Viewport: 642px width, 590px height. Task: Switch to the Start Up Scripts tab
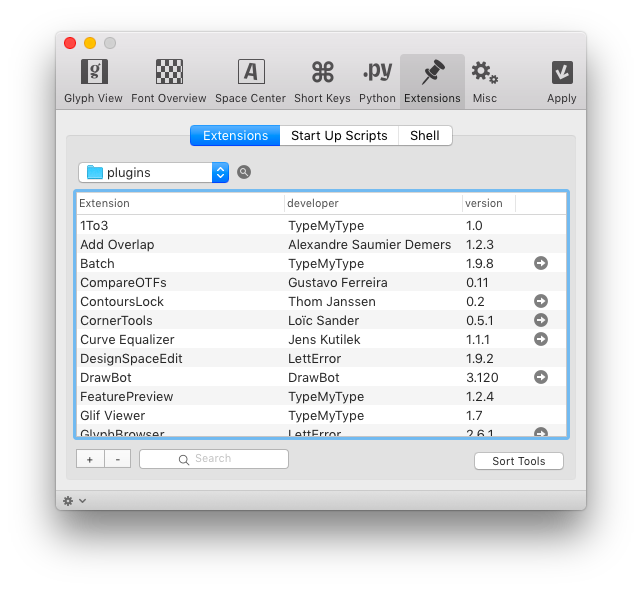[339, 135]
